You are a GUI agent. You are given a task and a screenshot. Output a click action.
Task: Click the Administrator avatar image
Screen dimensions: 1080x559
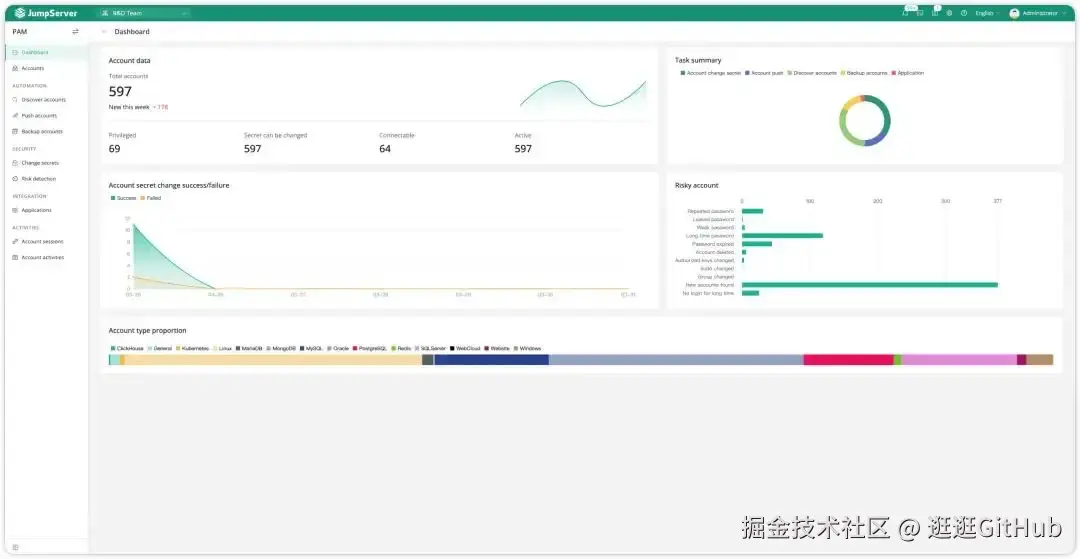1015,13
